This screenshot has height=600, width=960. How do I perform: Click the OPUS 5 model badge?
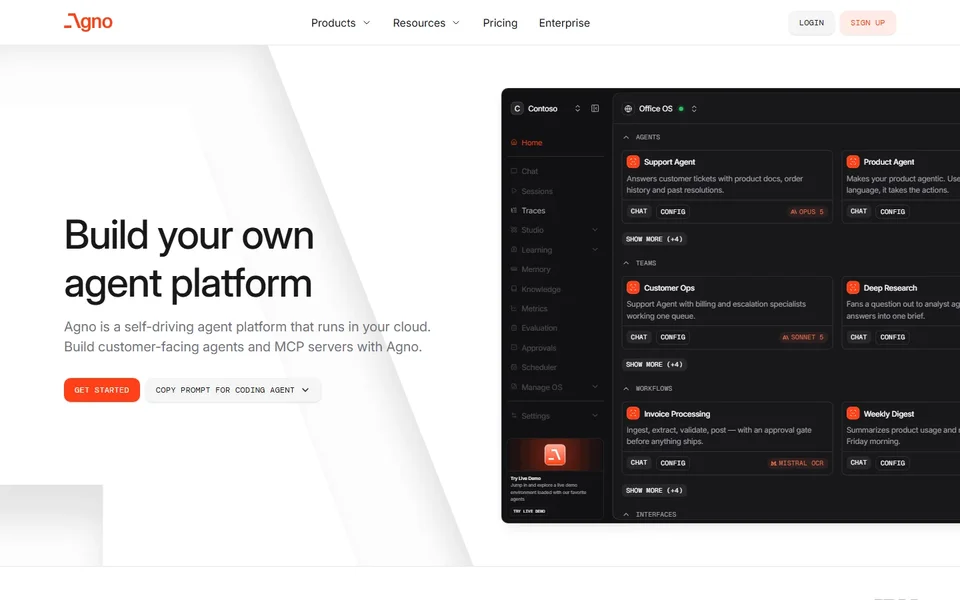[x=807, y=212]
